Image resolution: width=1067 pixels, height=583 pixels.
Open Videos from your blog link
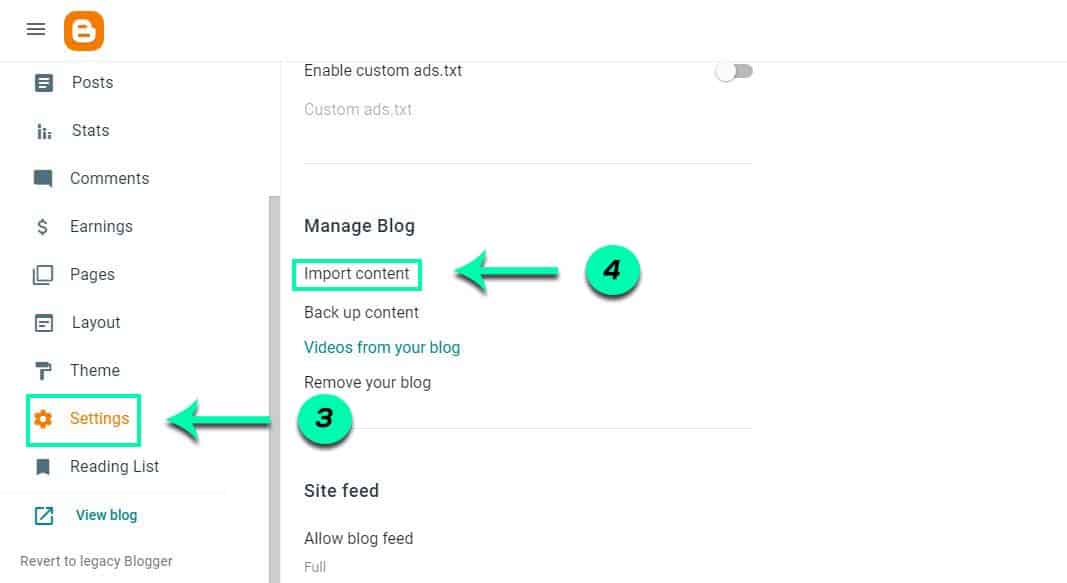coord(382,348)
